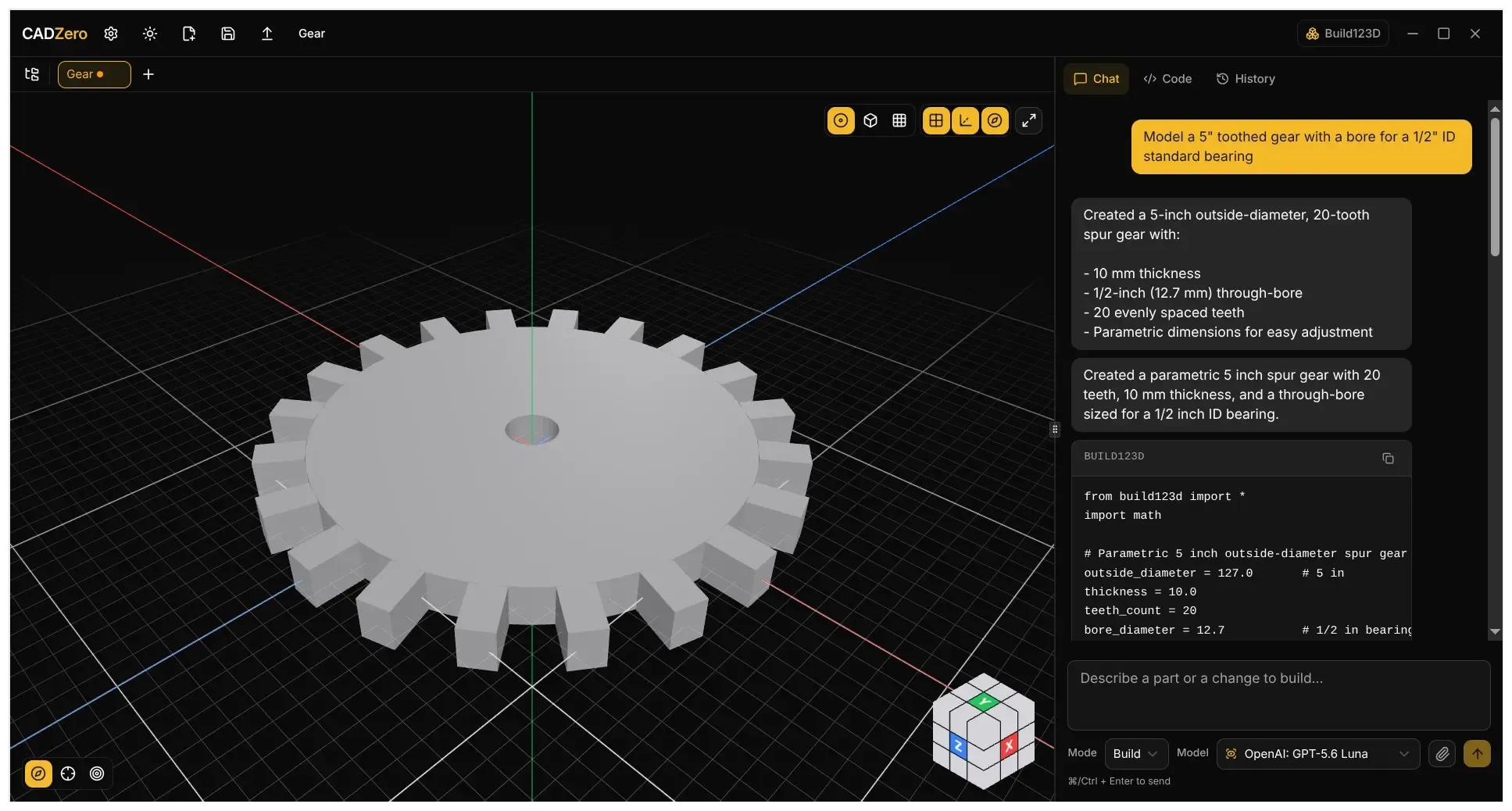This screenshot has height=811, width=1512.
Task: Toggle the compass orientation button in toolbar
Action: (995, 120)
